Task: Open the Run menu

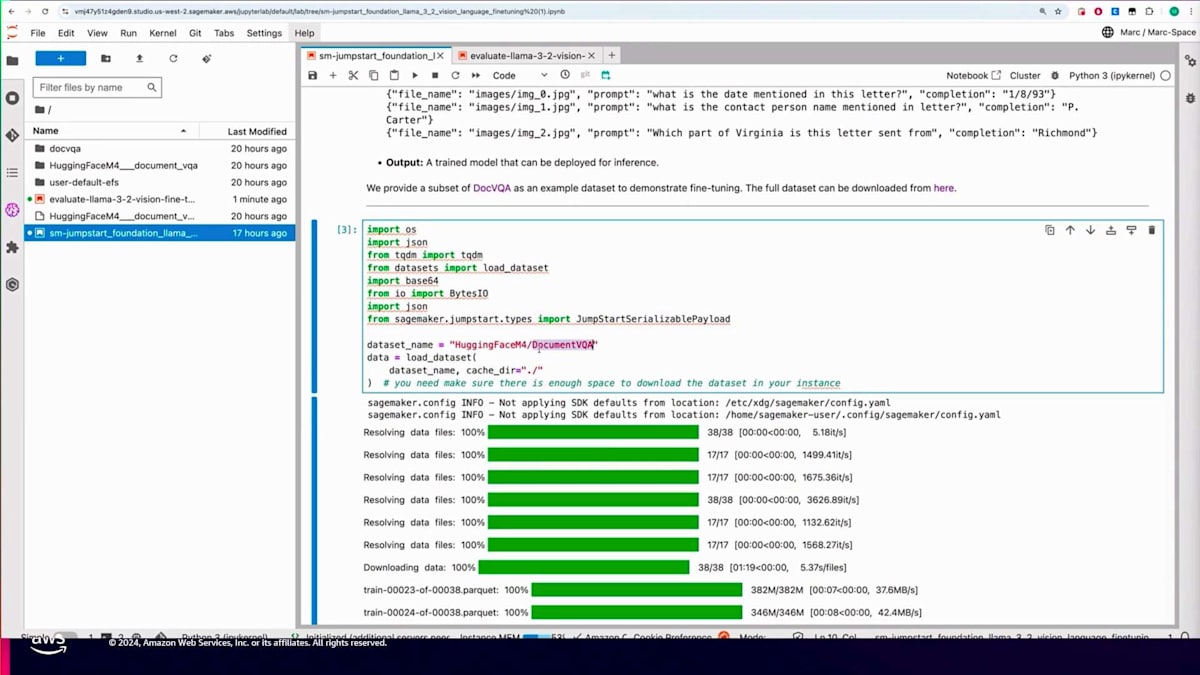Action: tap(128, 33)
